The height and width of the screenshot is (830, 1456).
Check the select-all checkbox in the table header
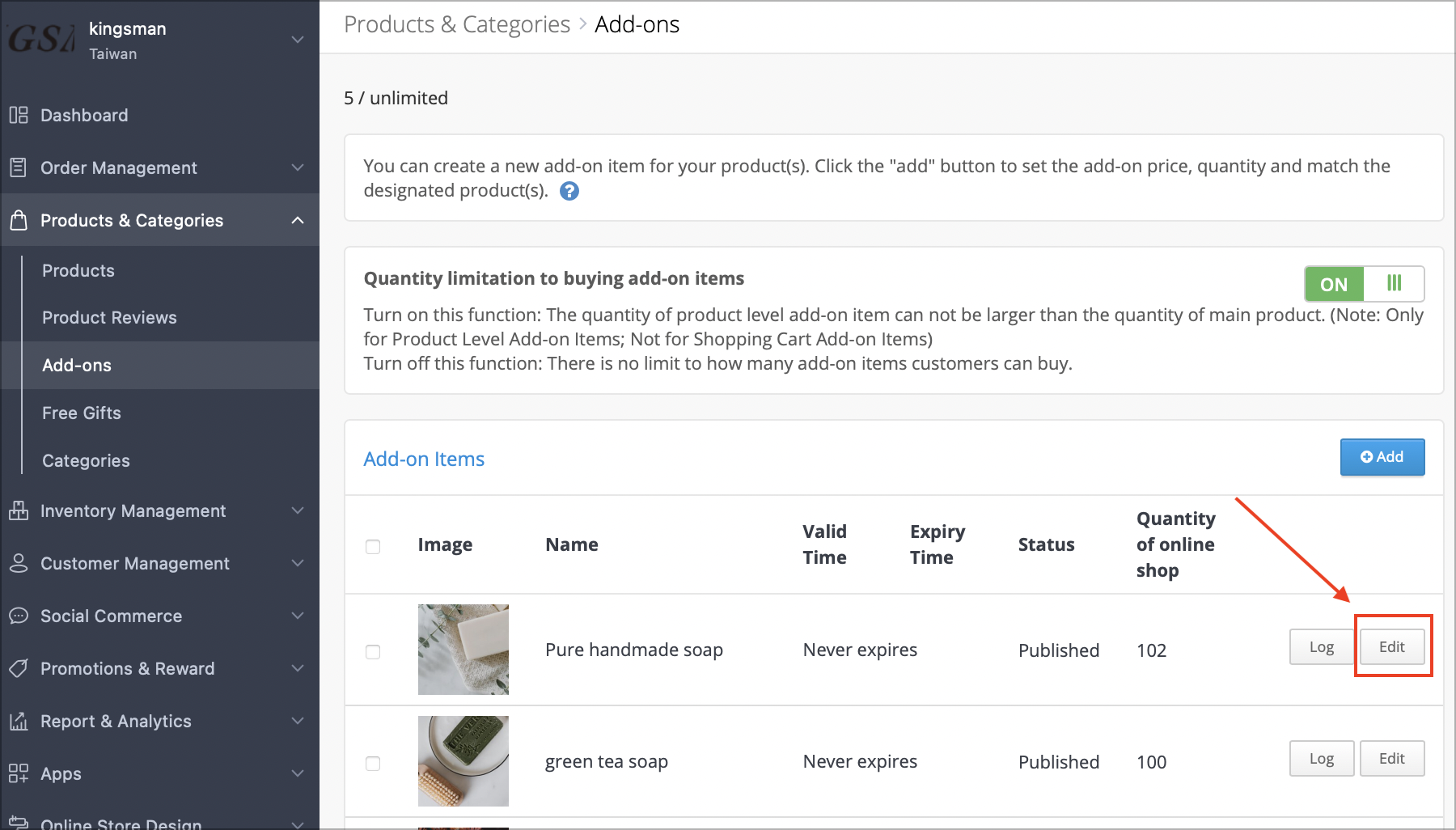(373, 547)
